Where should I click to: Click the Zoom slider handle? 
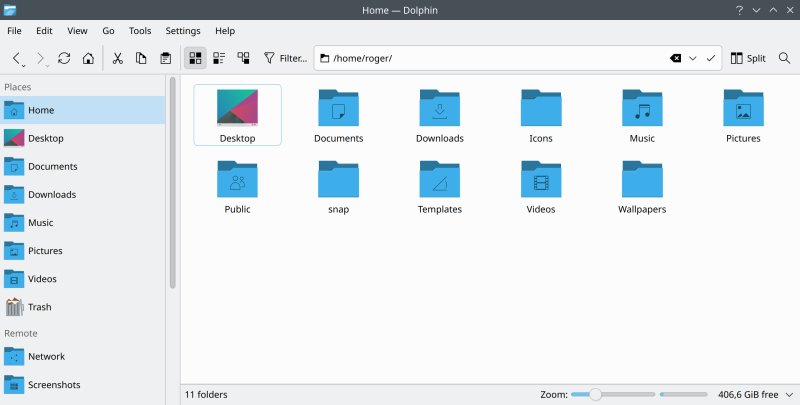pos(595,394)
